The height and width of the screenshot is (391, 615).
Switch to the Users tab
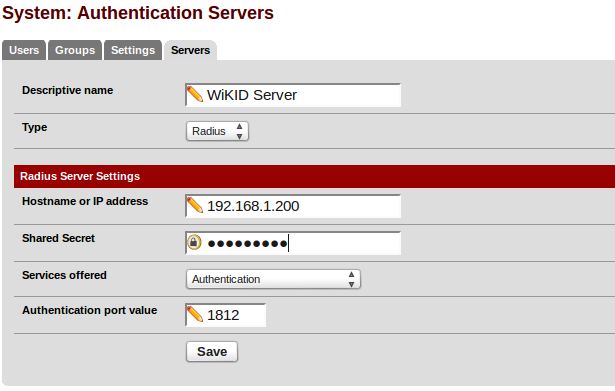tap(24, 50)
